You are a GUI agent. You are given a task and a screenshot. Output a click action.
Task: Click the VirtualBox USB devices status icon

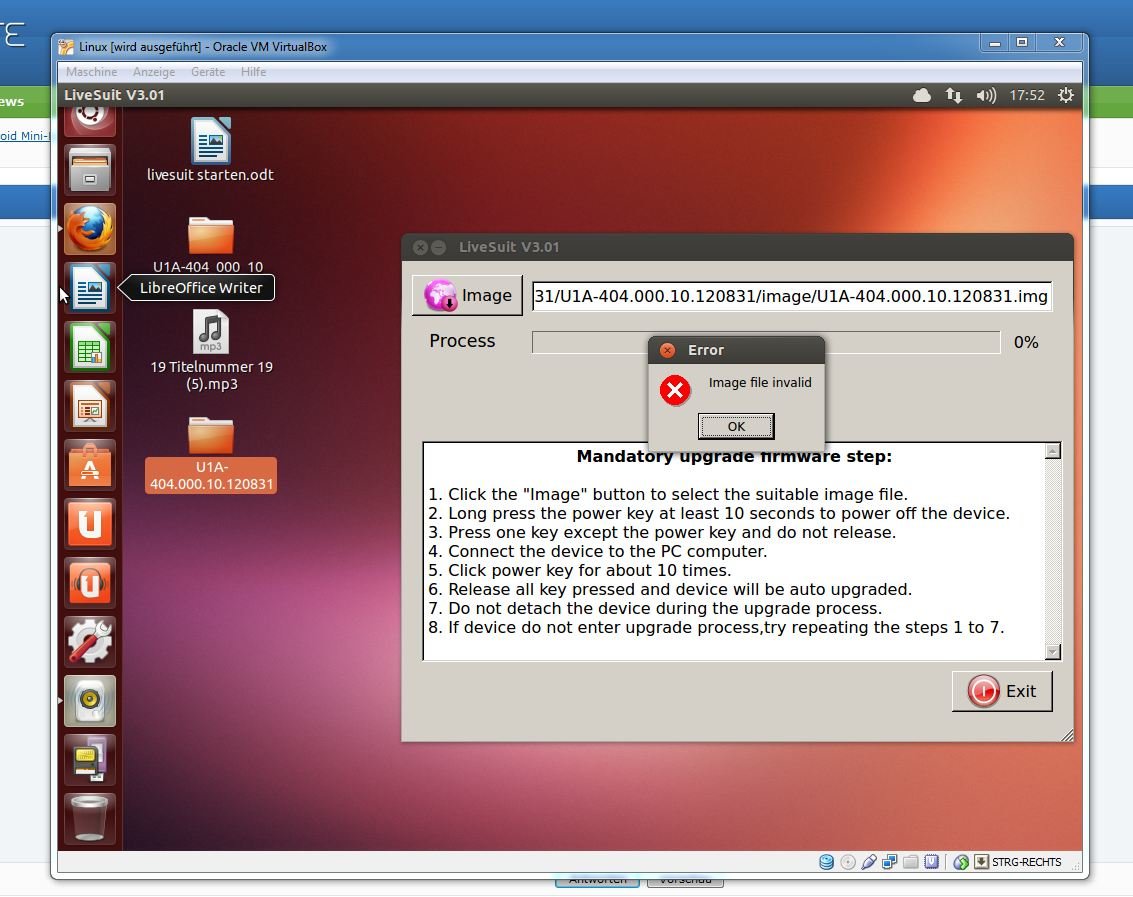click(x=869, y=862)
